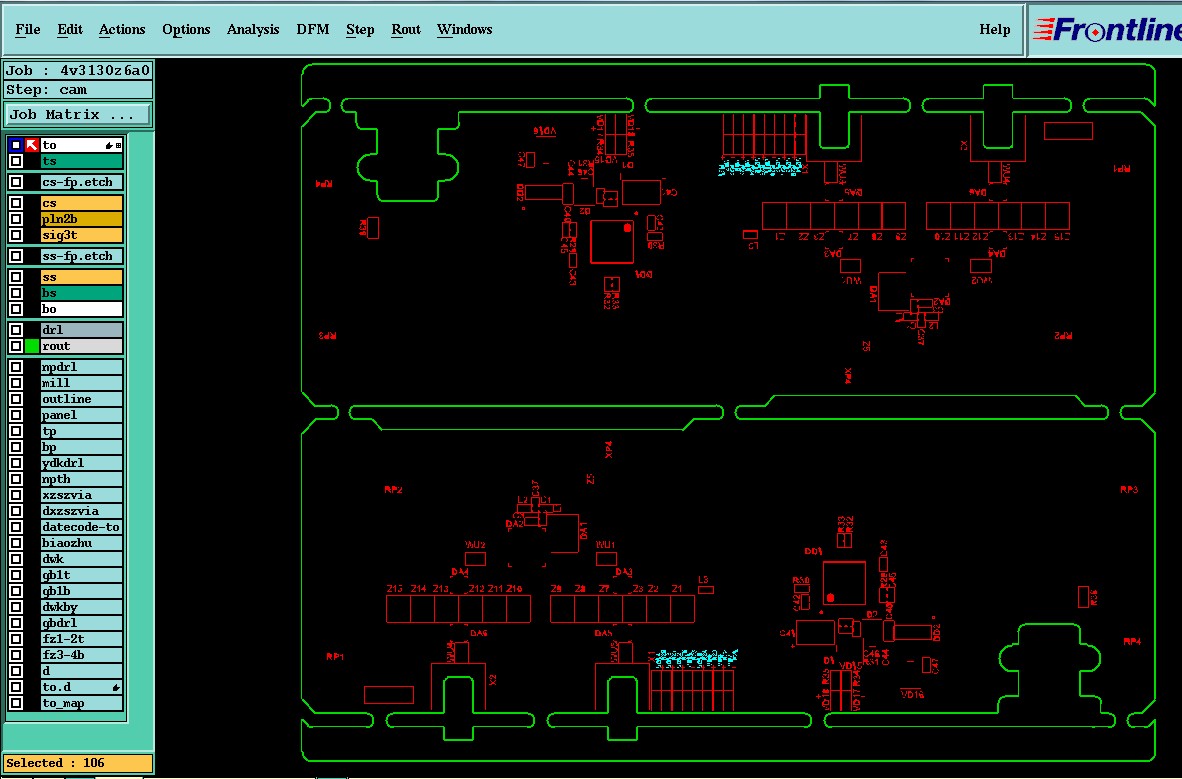Select the 'rout' layer name
The image size is (1182, 779).
pyautogui.click(x=81, y=346)
